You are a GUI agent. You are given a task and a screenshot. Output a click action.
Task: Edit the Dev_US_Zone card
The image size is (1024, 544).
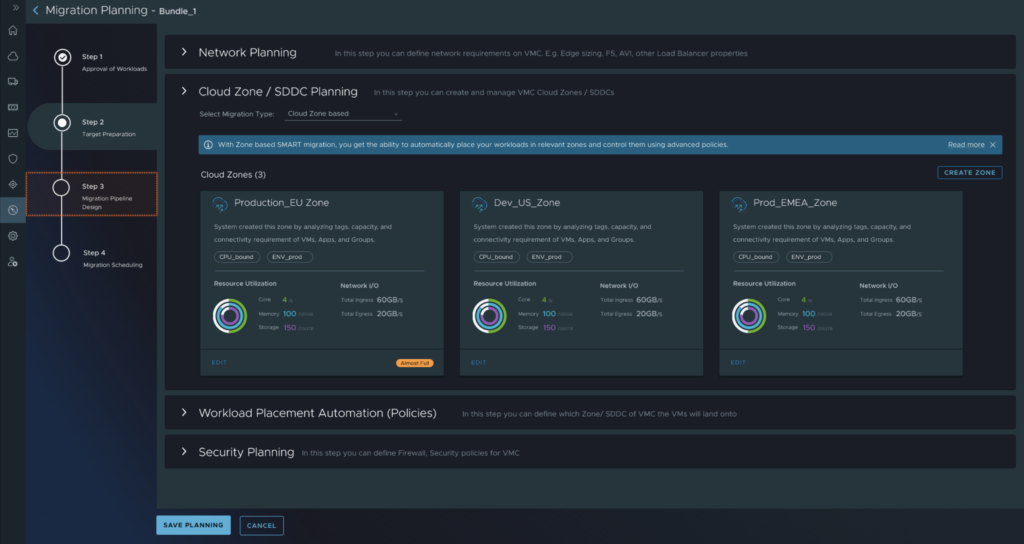tap(479, 362)
